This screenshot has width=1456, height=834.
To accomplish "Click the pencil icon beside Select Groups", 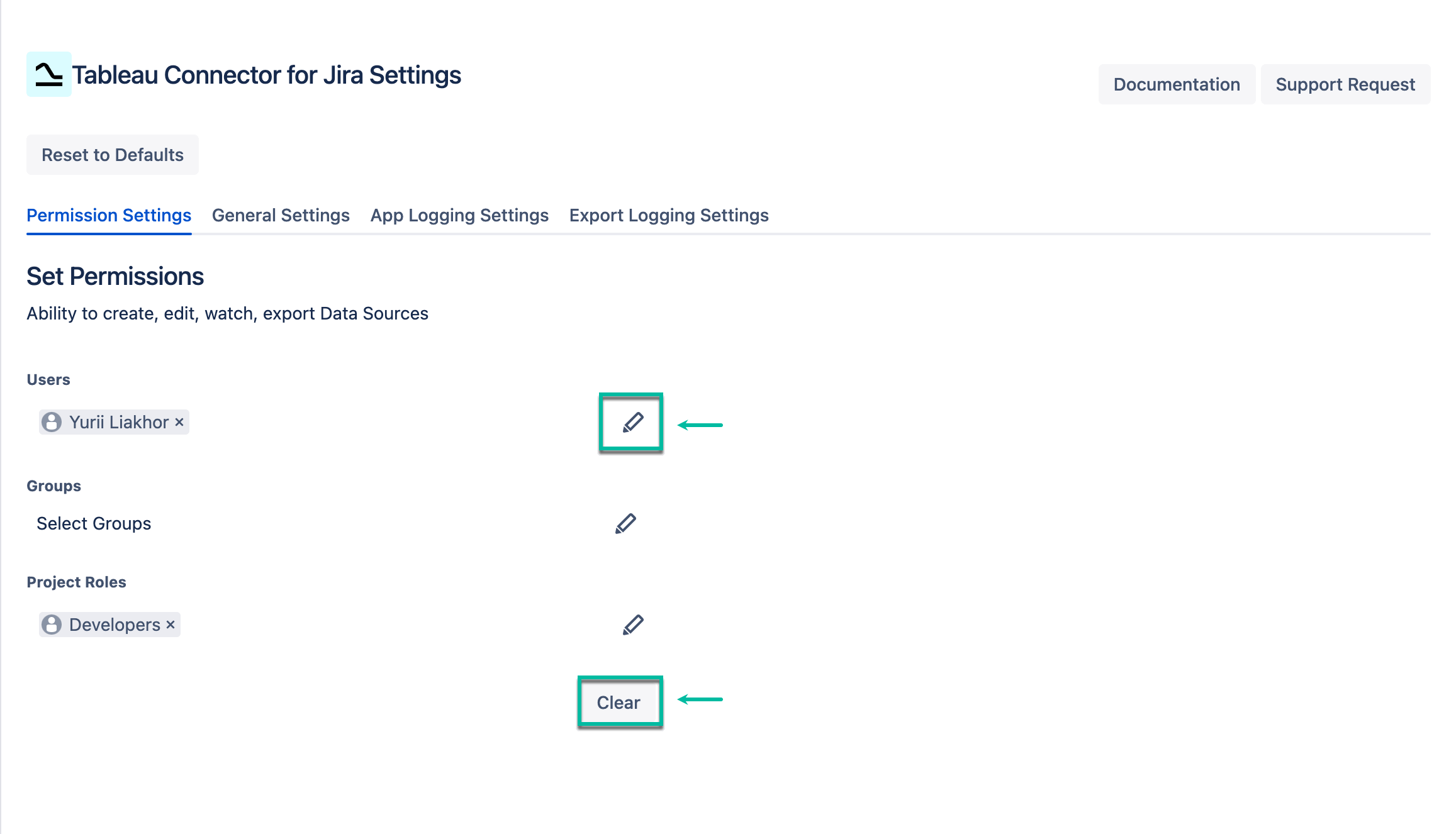I will point(626,523).
